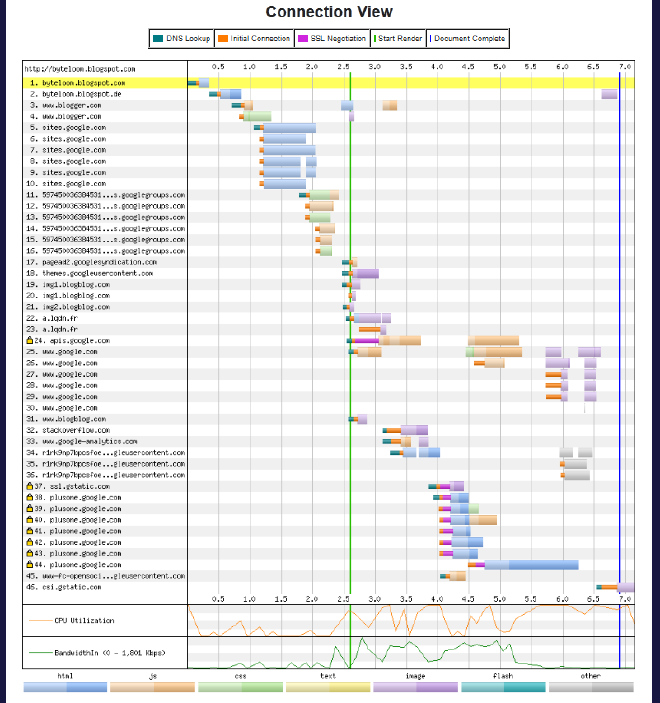Screen dimensions: 660x703
Task: Select row 18. themes.googleusercontent.com
Action: point(329,273)
